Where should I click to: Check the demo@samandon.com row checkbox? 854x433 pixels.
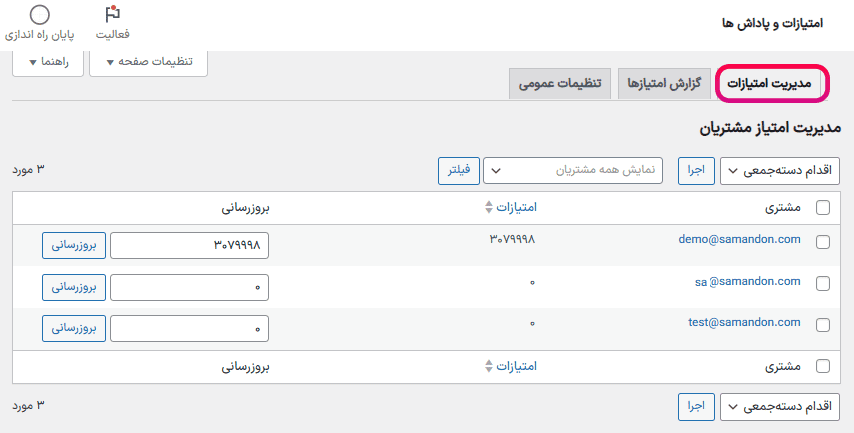(823, 242)
